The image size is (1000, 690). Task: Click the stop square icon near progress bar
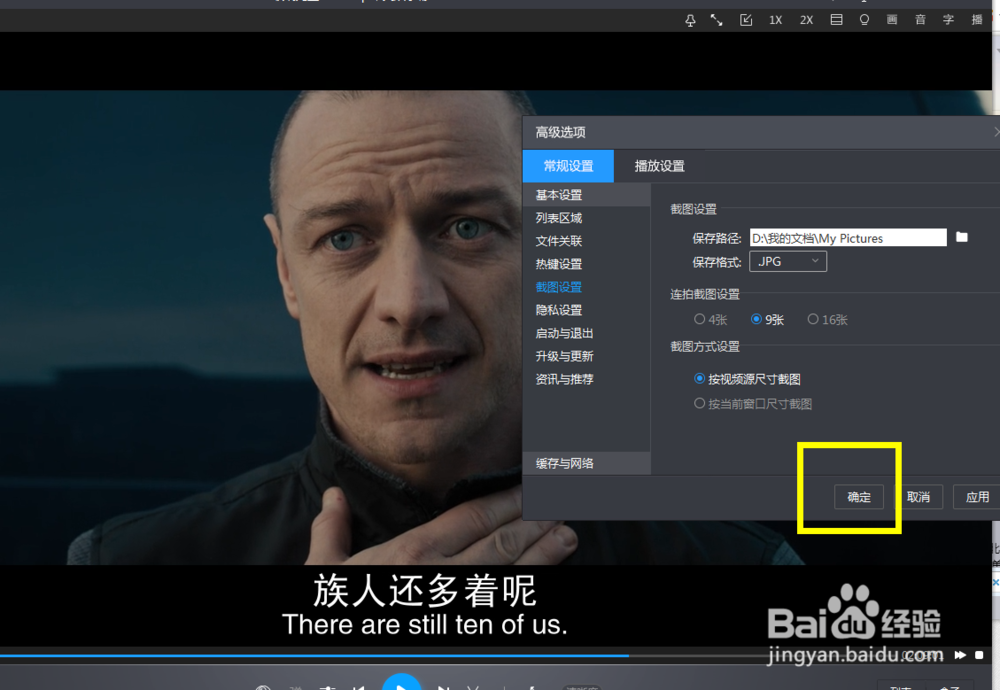[x=979, y=655]
